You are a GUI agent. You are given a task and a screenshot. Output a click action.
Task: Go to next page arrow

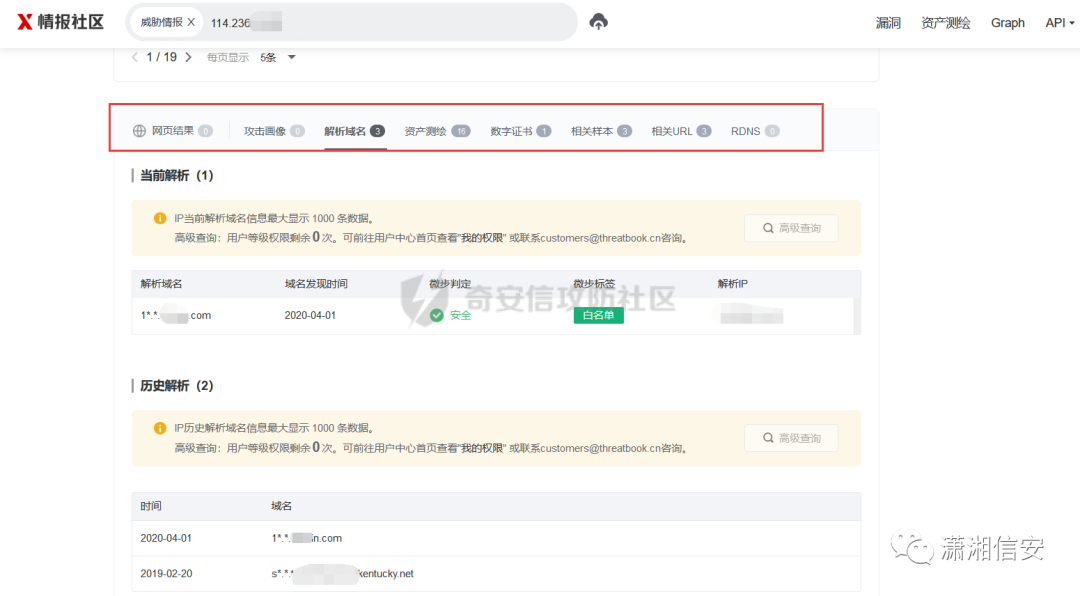pos(188,57)
